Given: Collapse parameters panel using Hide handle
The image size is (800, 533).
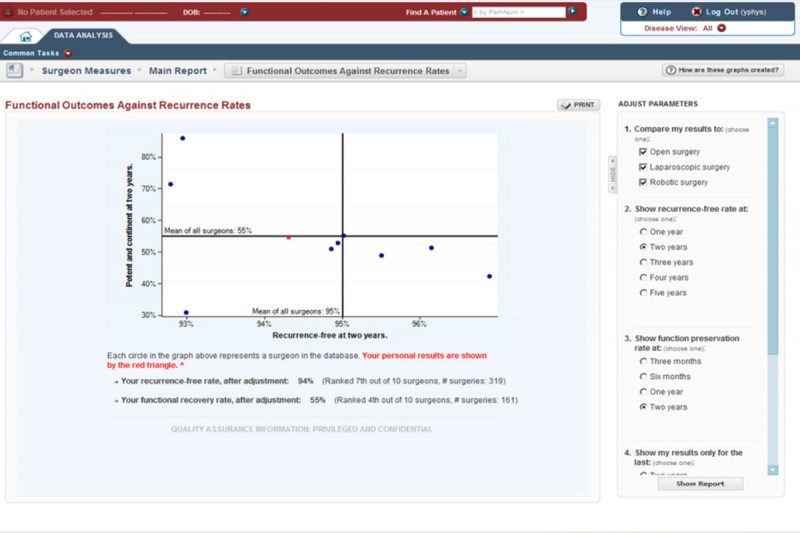Looking at the screenshot, I should click(x=611, y=173).
